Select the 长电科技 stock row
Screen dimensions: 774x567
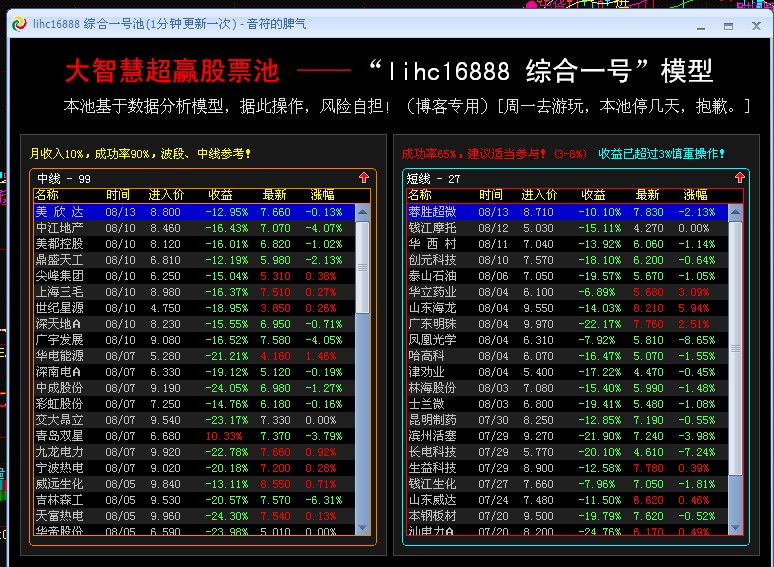(568, 452)
